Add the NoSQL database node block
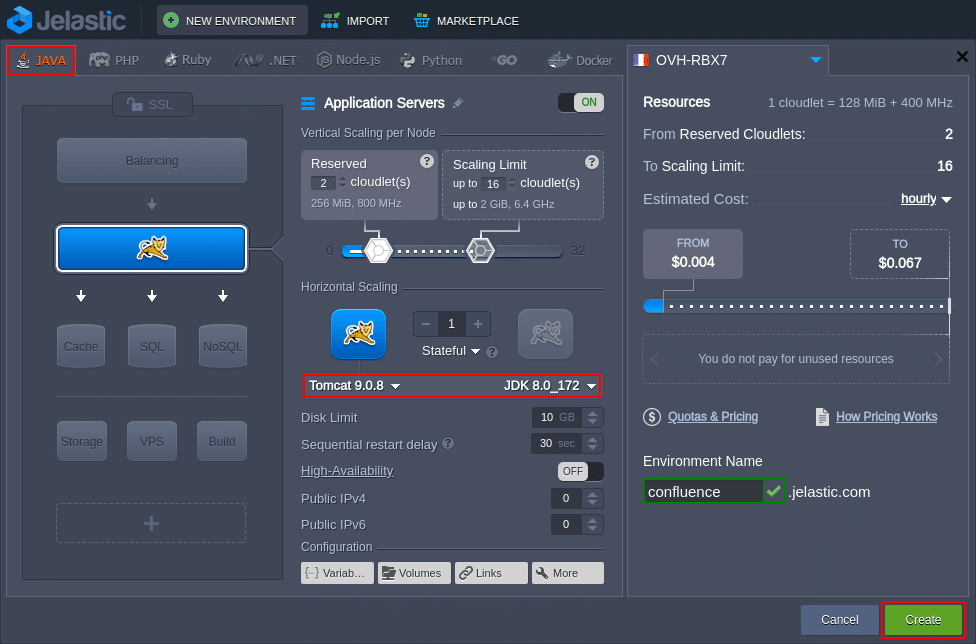The image size is (976, 644). (x=222, y=346)
